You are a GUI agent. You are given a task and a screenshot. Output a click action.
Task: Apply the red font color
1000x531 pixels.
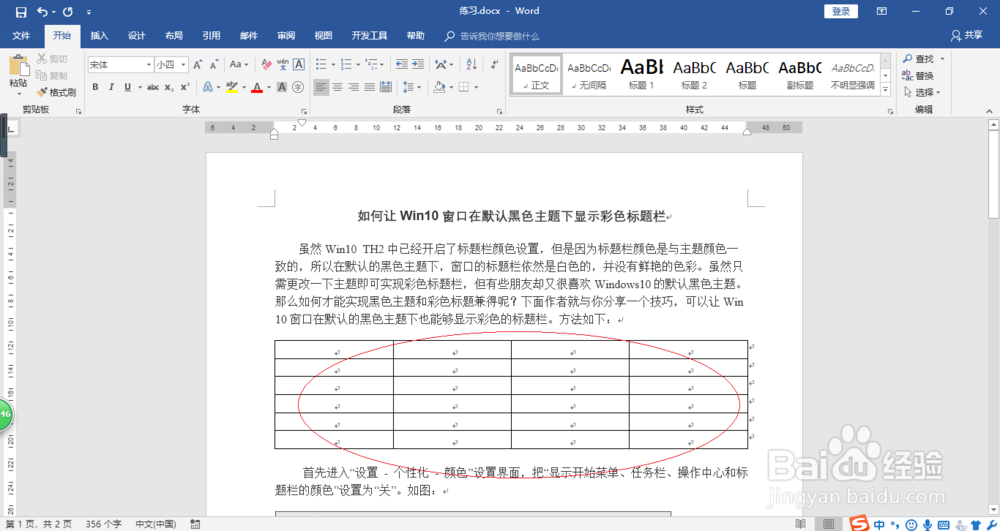(x=257, y=87)
